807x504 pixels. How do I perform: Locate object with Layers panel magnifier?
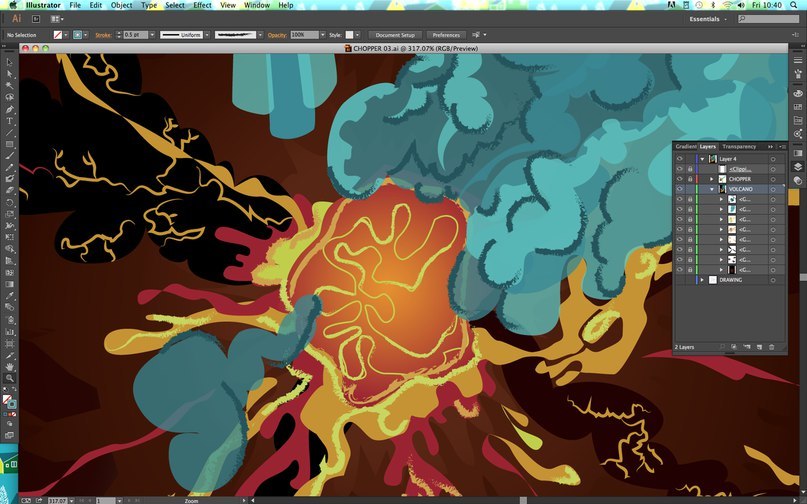click(x=723, y=347)
